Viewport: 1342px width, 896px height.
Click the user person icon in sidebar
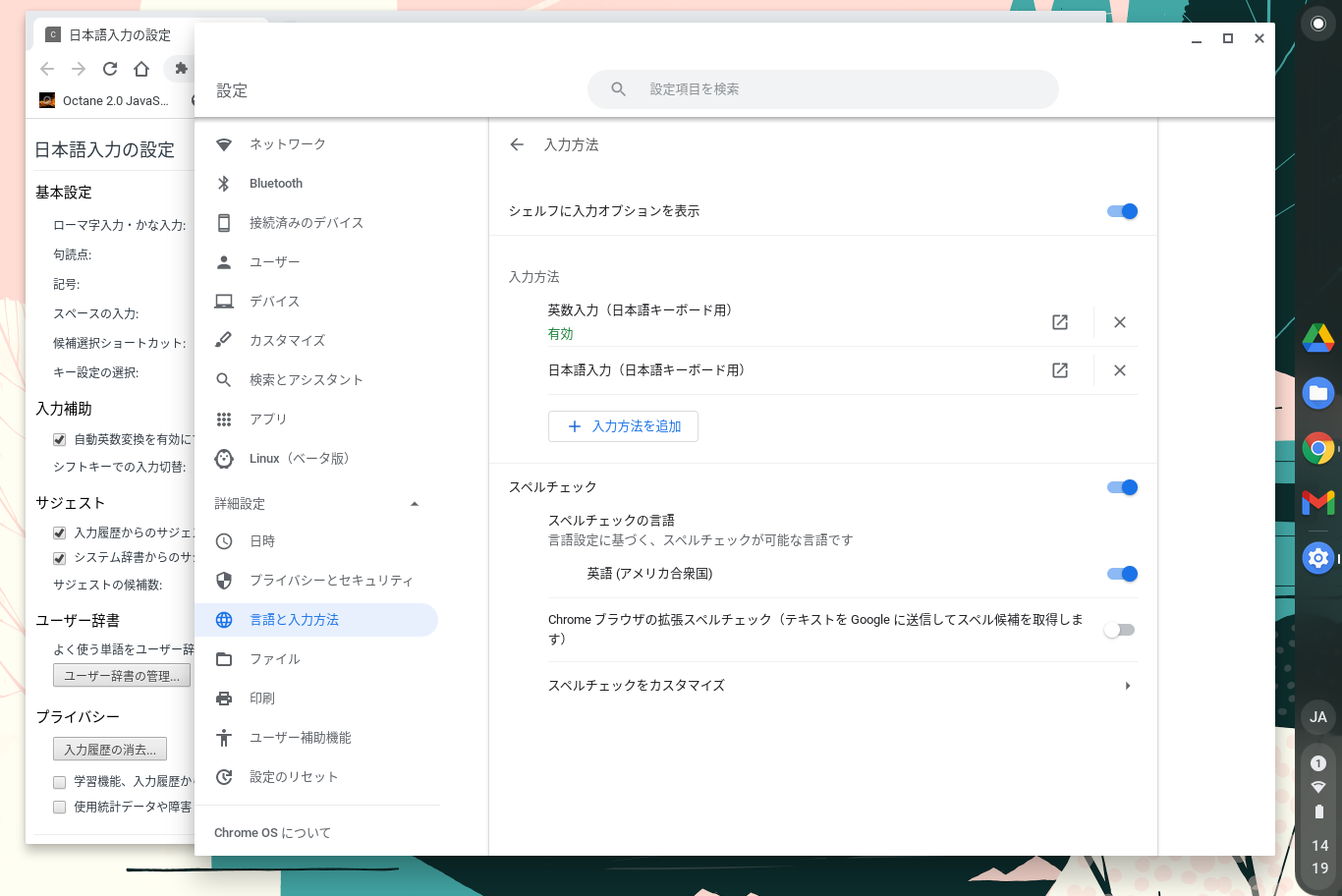224,262
